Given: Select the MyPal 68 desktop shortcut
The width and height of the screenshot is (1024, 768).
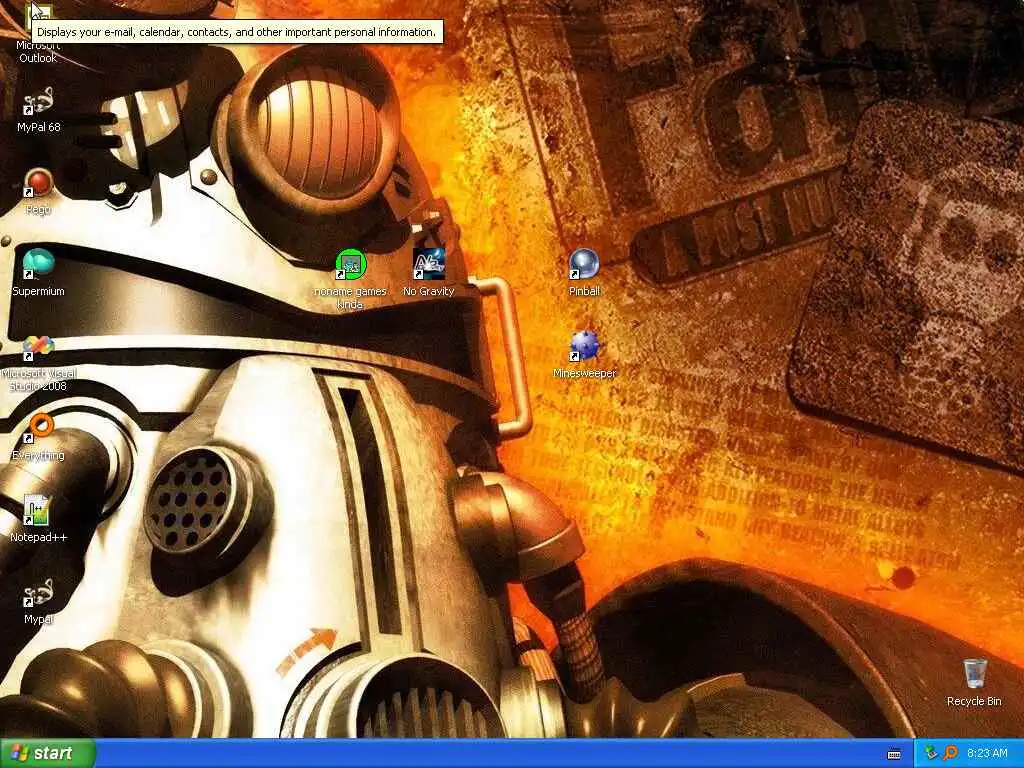Looking at the screenshot, I should (39, 110).
